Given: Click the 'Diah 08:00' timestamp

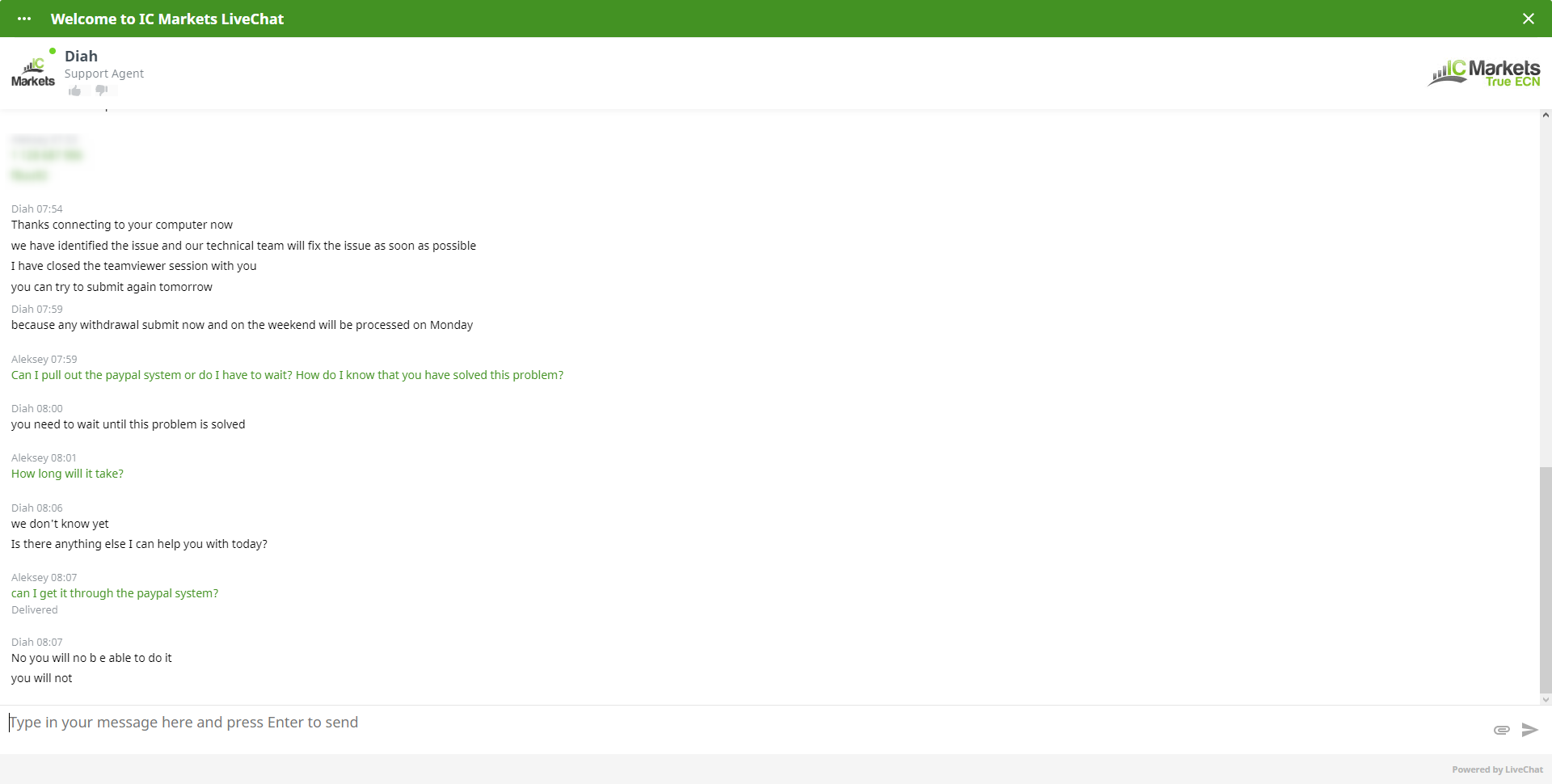Looking at the screenshot, I should [x=37, y=408].
